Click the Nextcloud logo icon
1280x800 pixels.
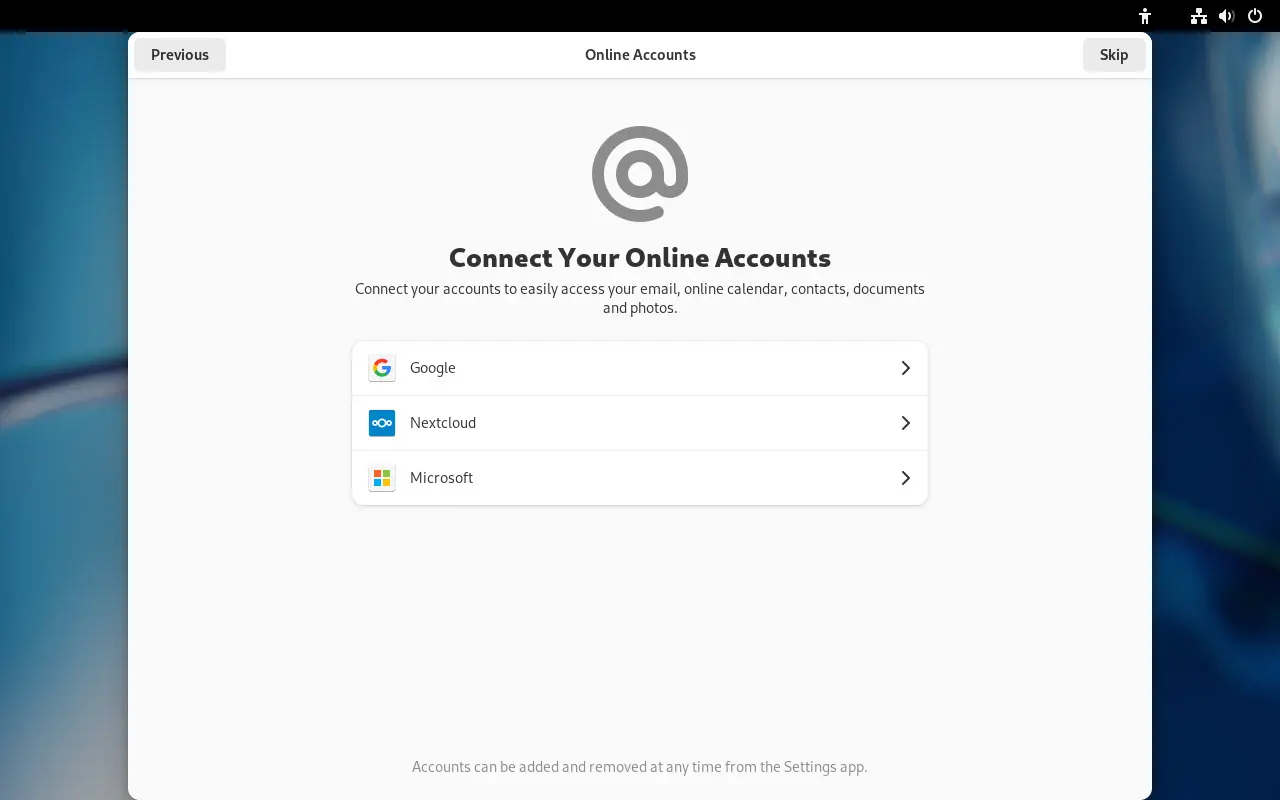[382, 423]
